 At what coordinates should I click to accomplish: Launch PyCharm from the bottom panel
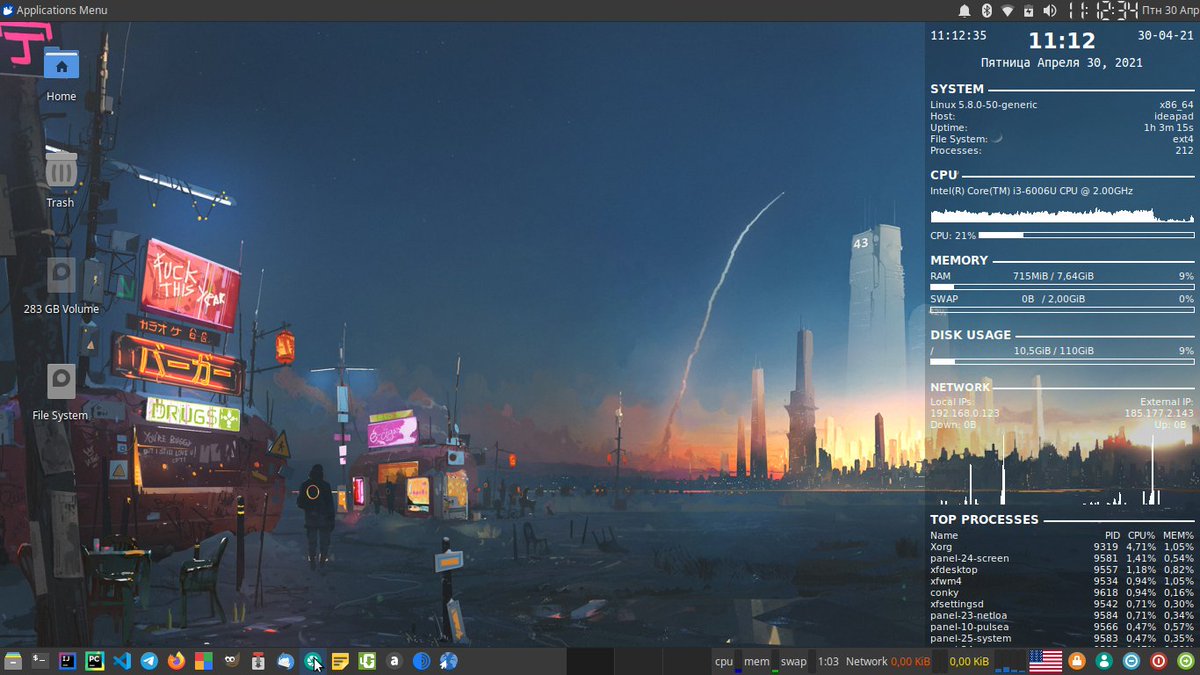coord(95,661)
